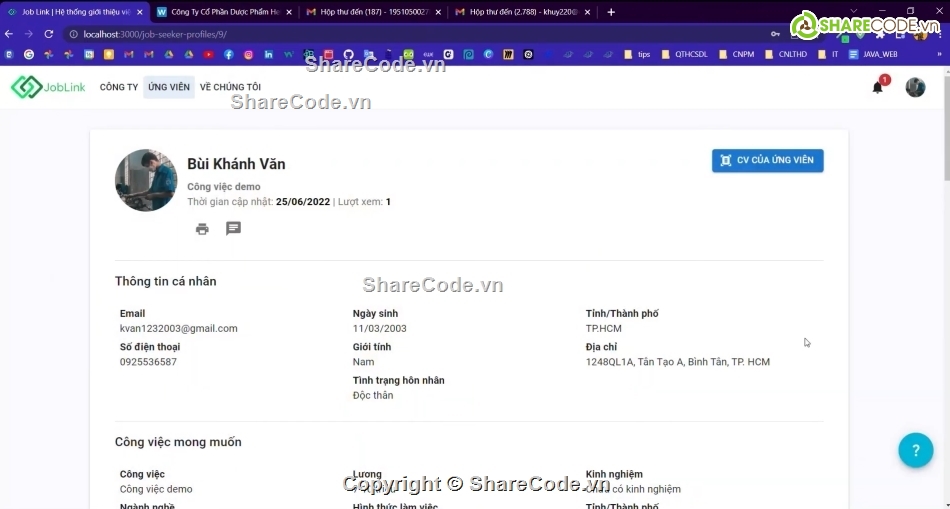Image resolution: width=950 pixels, height=509 pixels.
Task: Open the IT bookmarks folder
Action: pyautogui.click(x=828, y=55)
